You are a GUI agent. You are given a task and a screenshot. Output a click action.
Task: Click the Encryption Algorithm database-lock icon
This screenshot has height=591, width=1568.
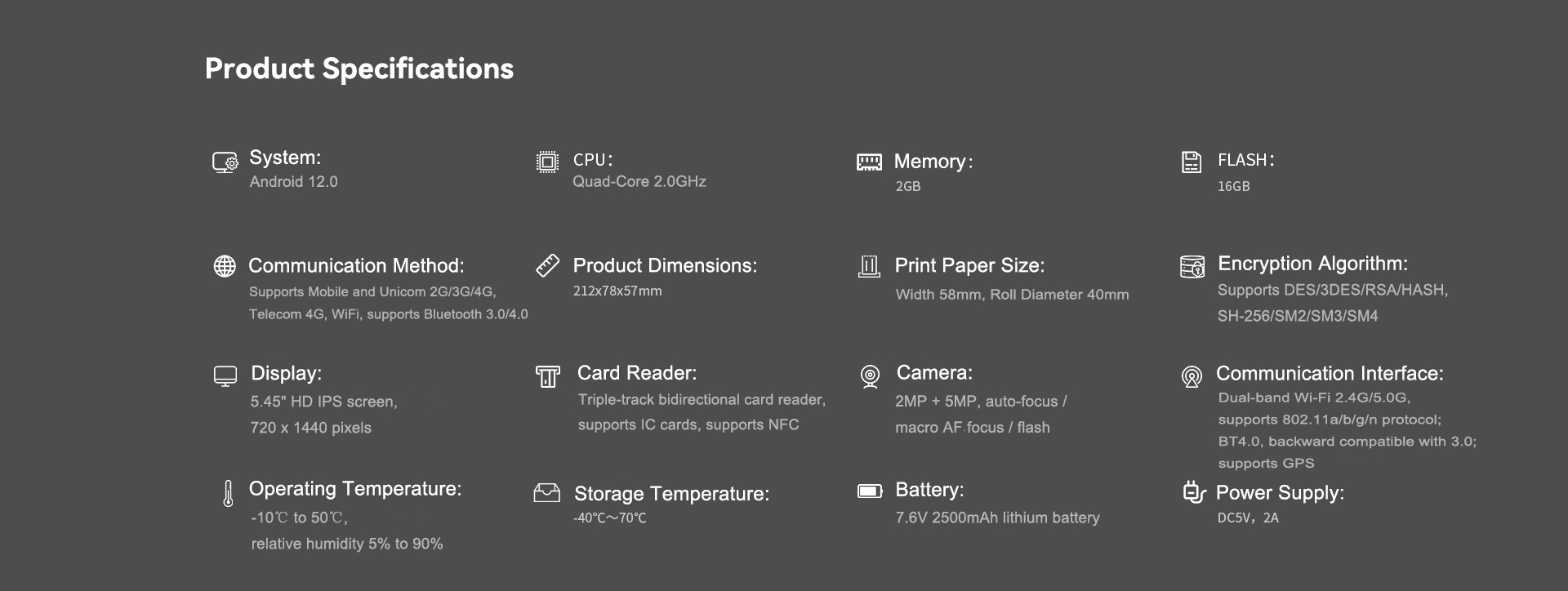(1192, 266)
